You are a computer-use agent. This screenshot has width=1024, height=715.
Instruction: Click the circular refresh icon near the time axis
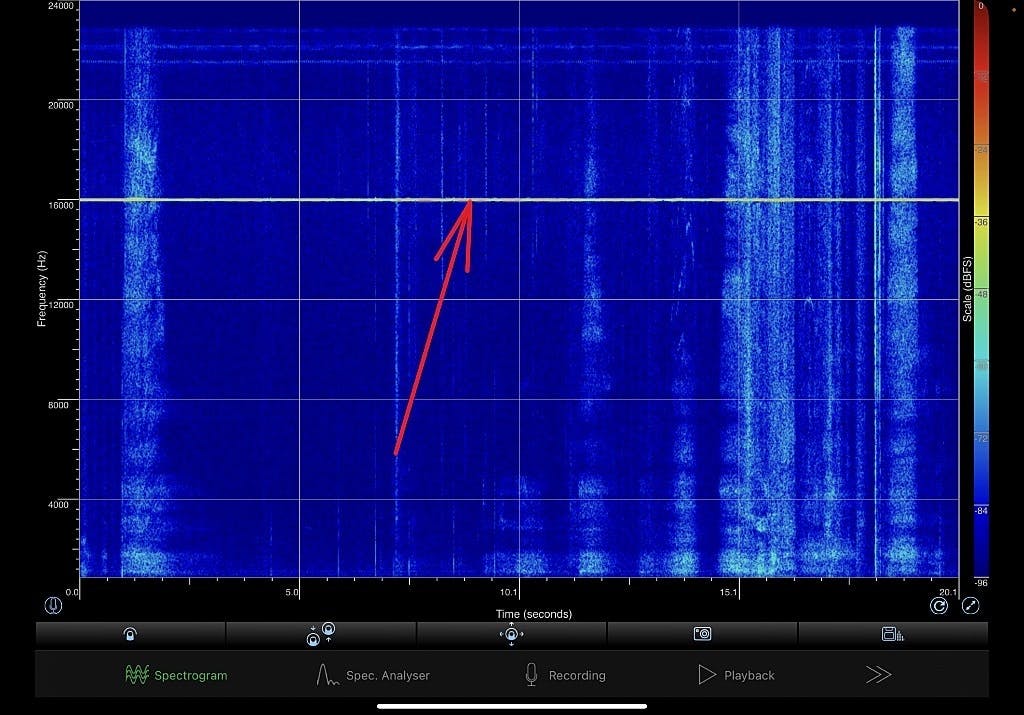[938, 606]
